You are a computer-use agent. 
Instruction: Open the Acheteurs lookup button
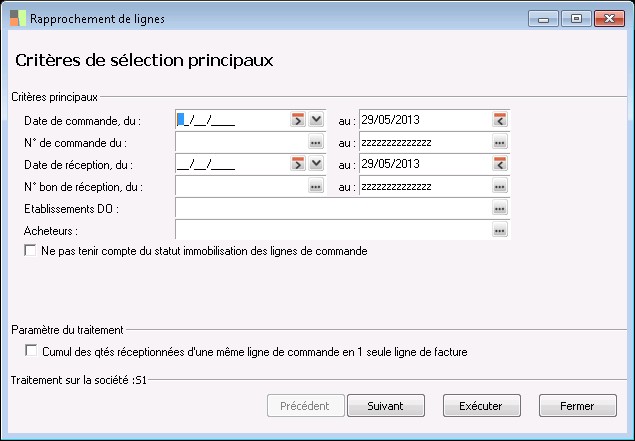[x=500, y=230]
